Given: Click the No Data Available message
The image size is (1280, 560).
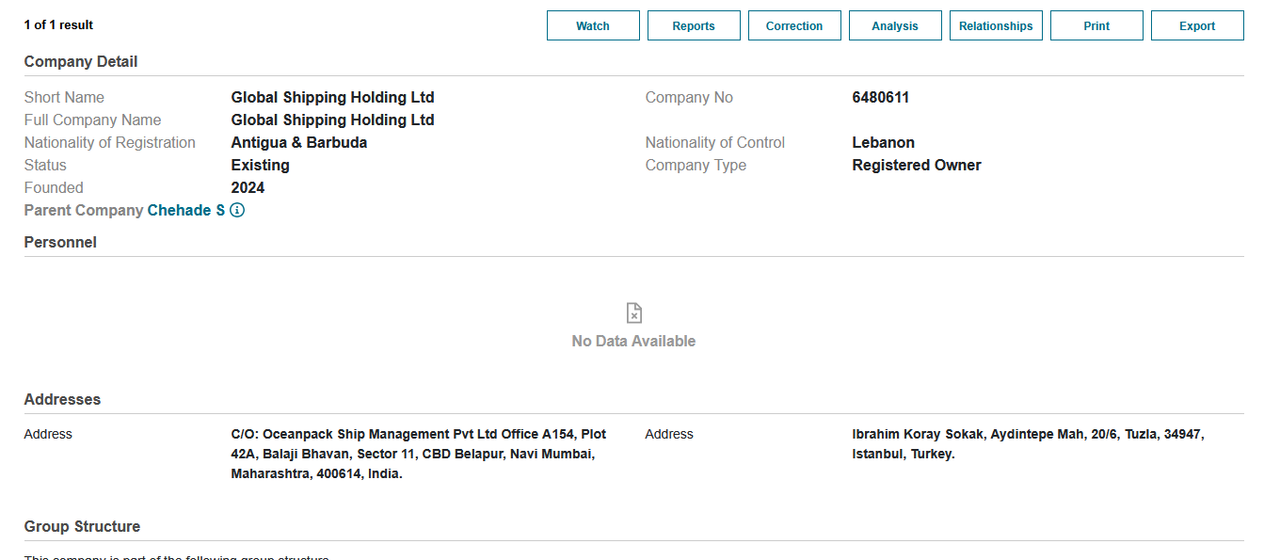Looking at the screenshot, I should pyautogui.click(x=634, y=341).
